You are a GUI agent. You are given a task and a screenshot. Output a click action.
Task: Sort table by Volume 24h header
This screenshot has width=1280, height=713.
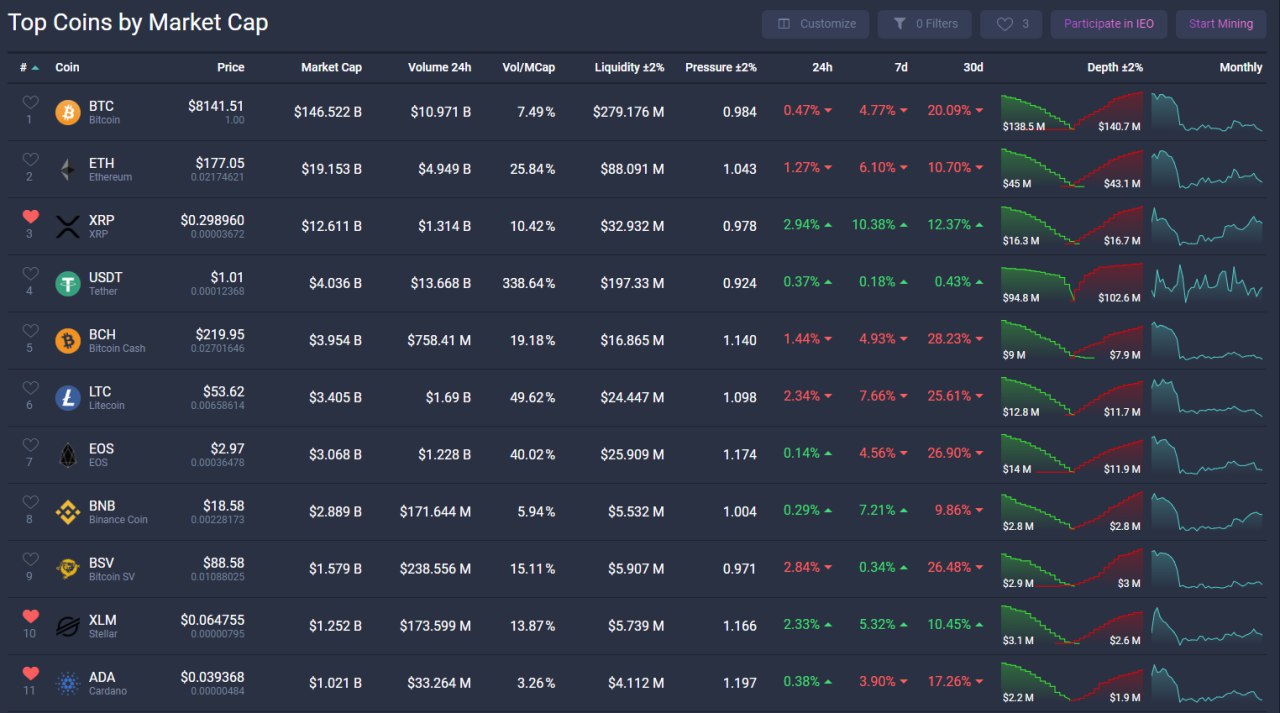point(439,67)
